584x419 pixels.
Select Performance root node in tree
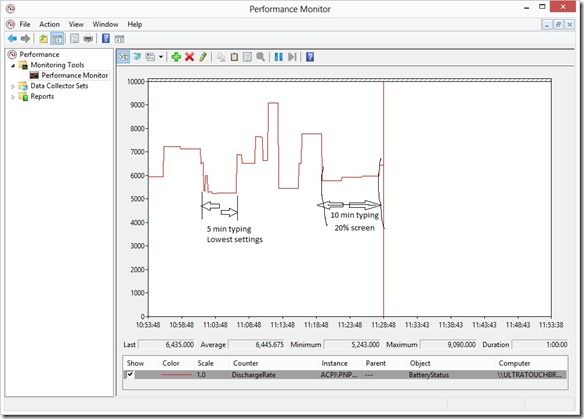pos(39,54)
